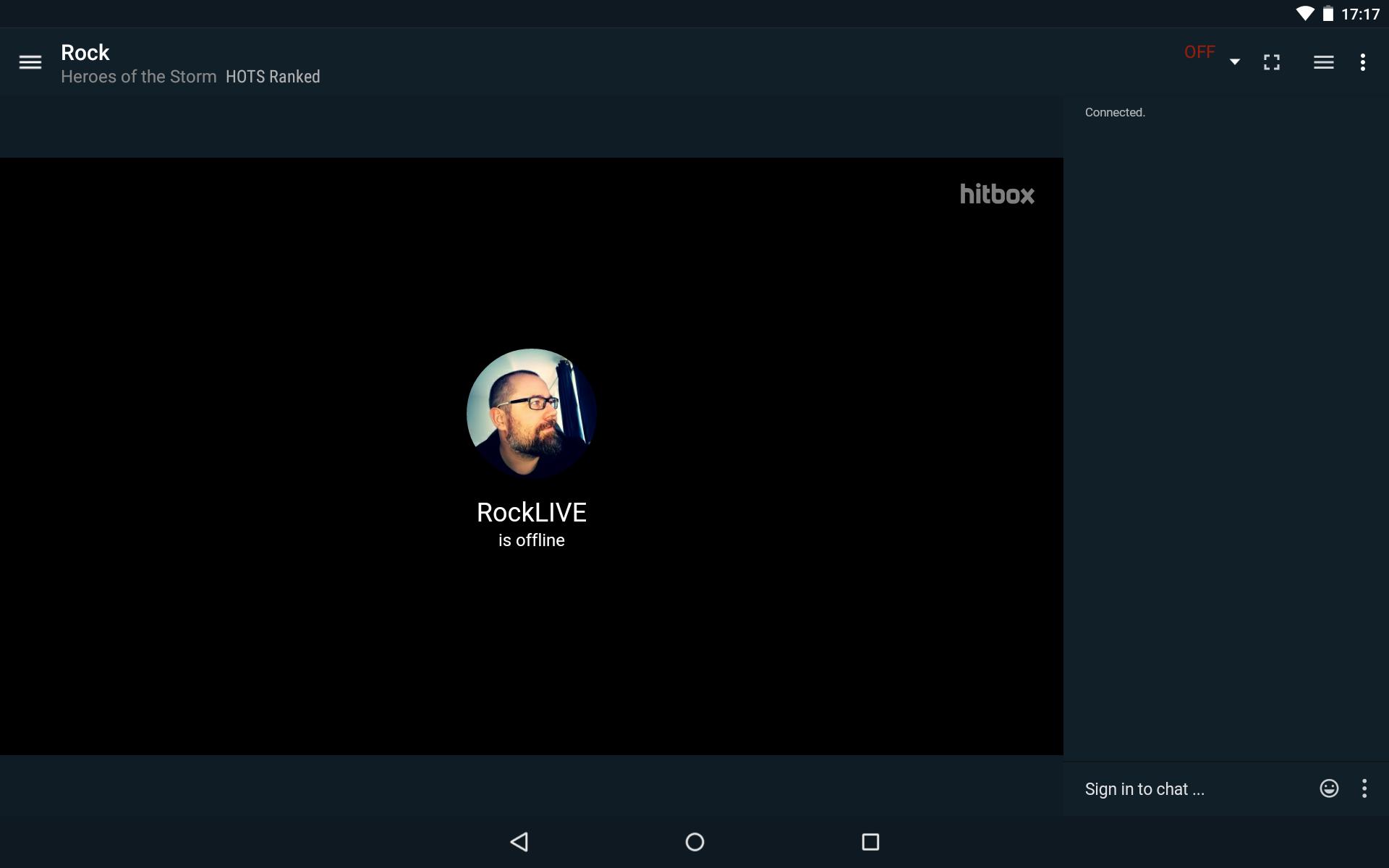Tap the Rock channel title

[x=85, y=52]
